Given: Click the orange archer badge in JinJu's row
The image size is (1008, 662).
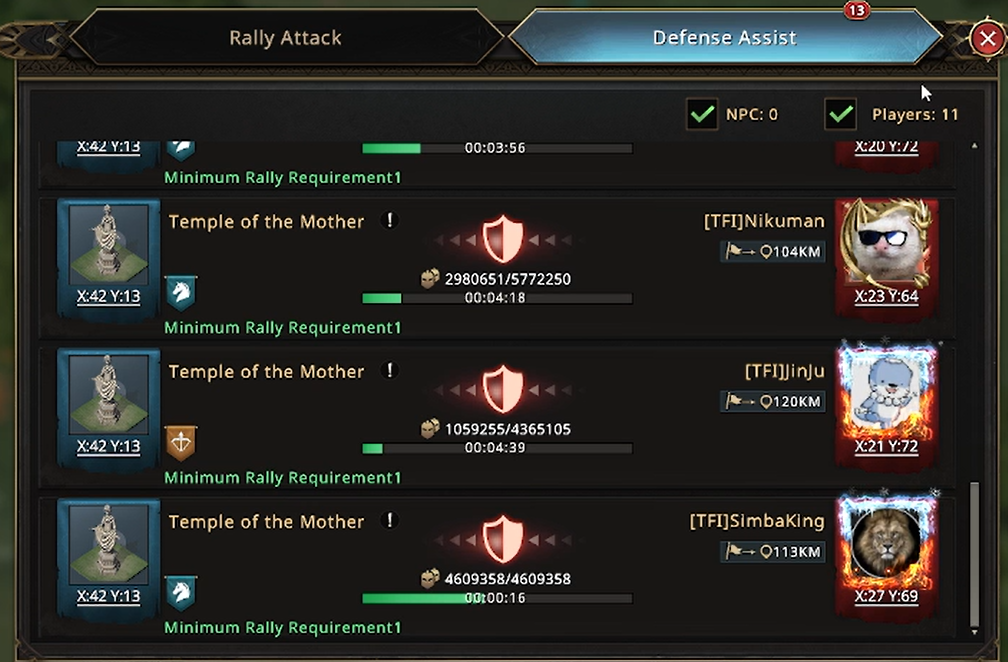Looking at the screenshot, I should click(181, 442).
